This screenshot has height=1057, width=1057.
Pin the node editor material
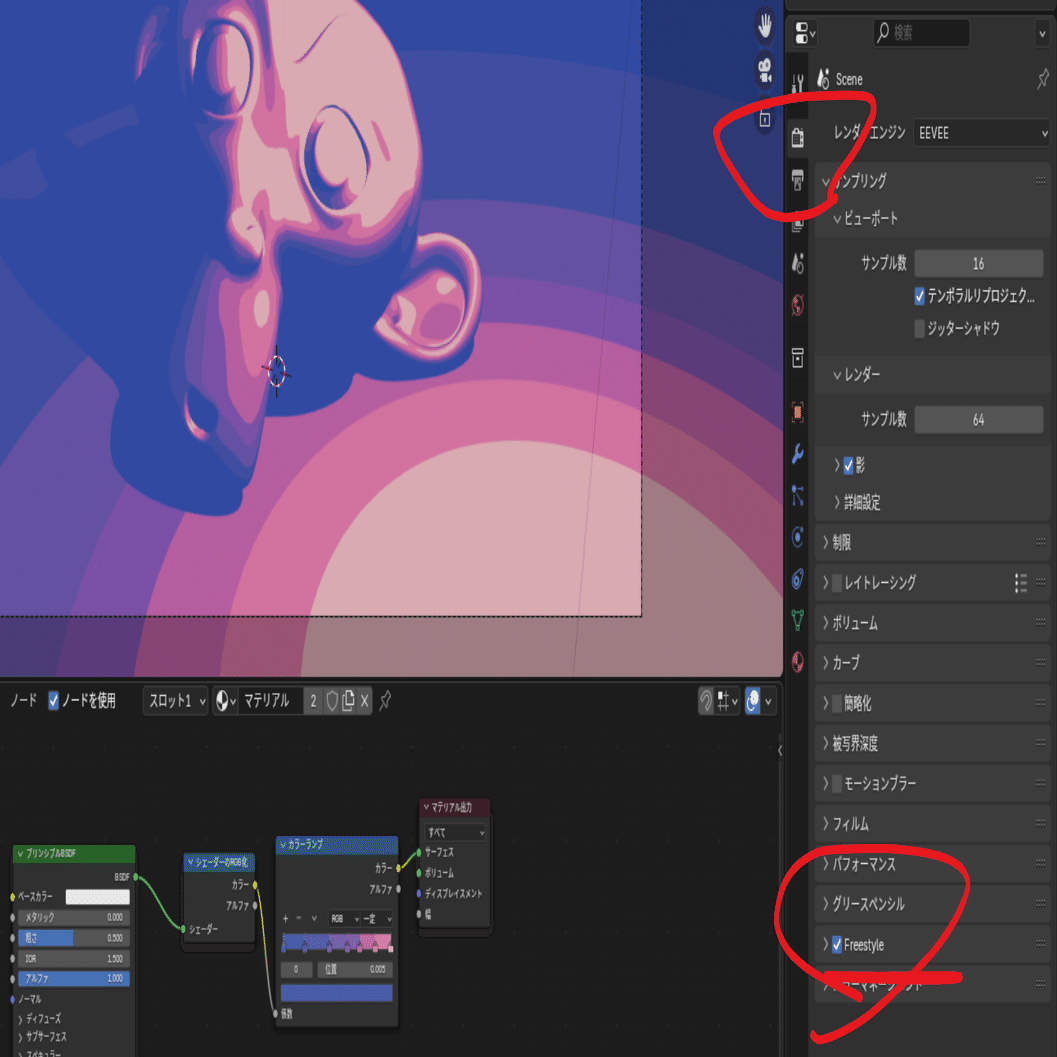click(x=385, y=701)
